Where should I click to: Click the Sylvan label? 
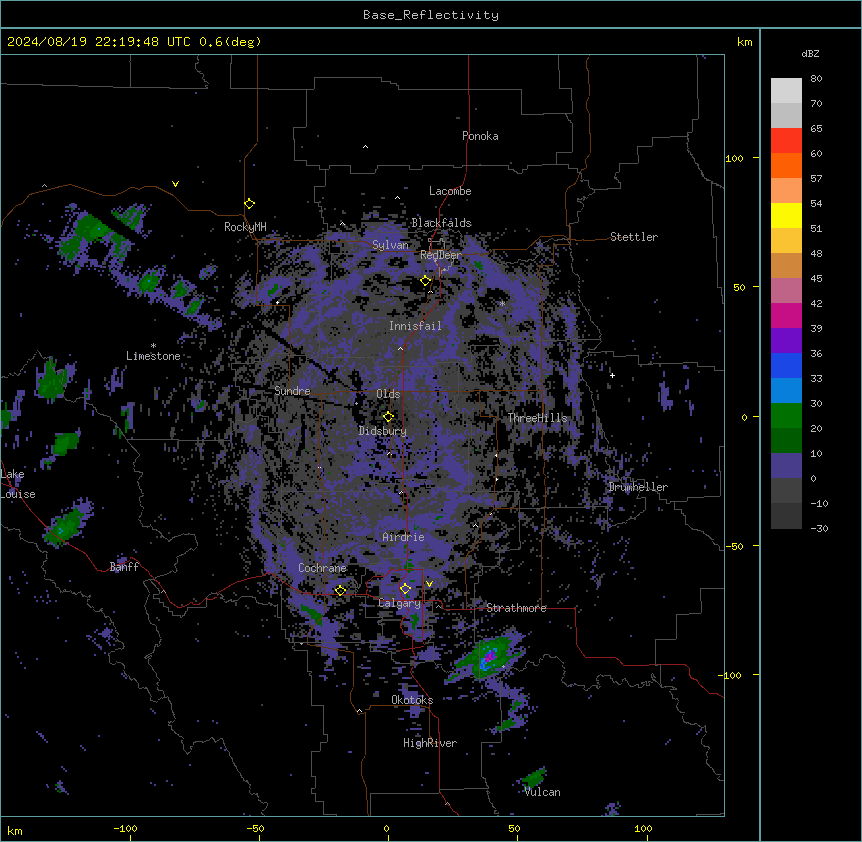tap(390, 245)
